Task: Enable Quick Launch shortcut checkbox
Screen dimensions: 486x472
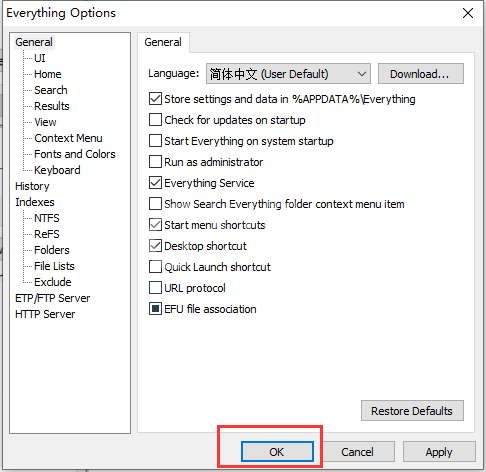Action: 155,267
